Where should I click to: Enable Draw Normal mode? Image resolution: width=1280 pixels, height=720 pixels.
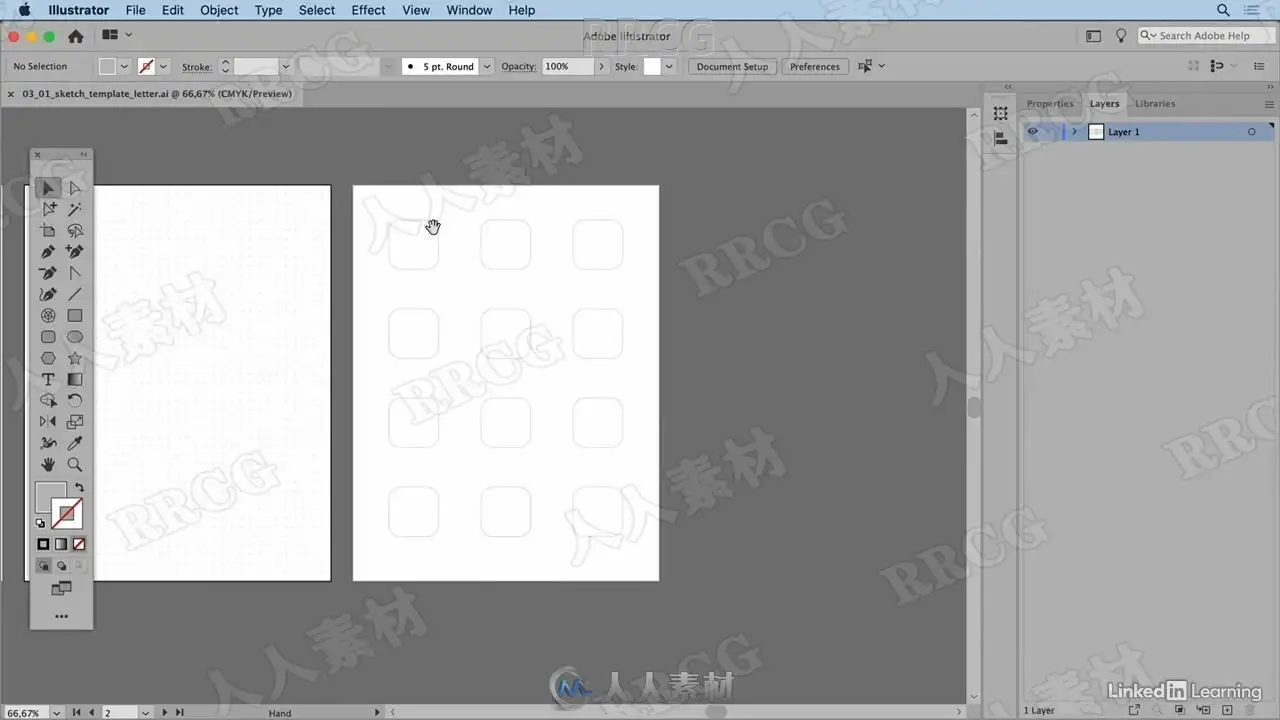tap(44, 566)
